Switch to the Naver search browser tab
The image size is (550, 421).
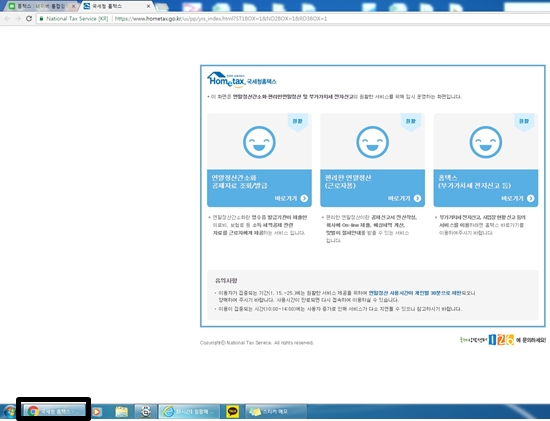41,6
